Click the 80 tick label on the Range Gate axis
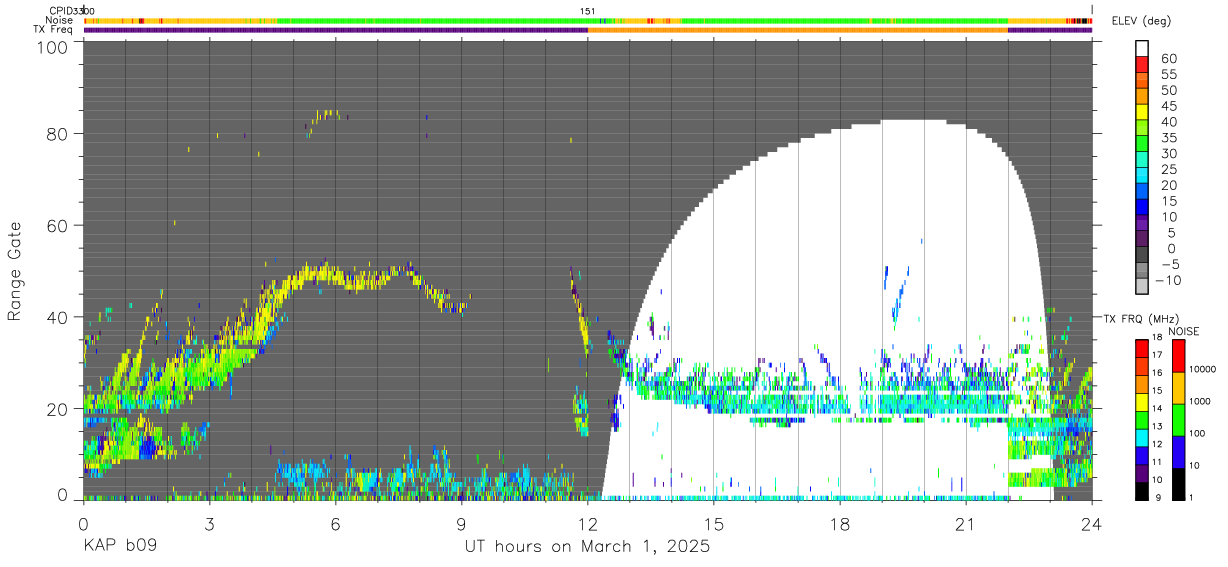This screenshot has height=567, width=1228. point(57,133)
